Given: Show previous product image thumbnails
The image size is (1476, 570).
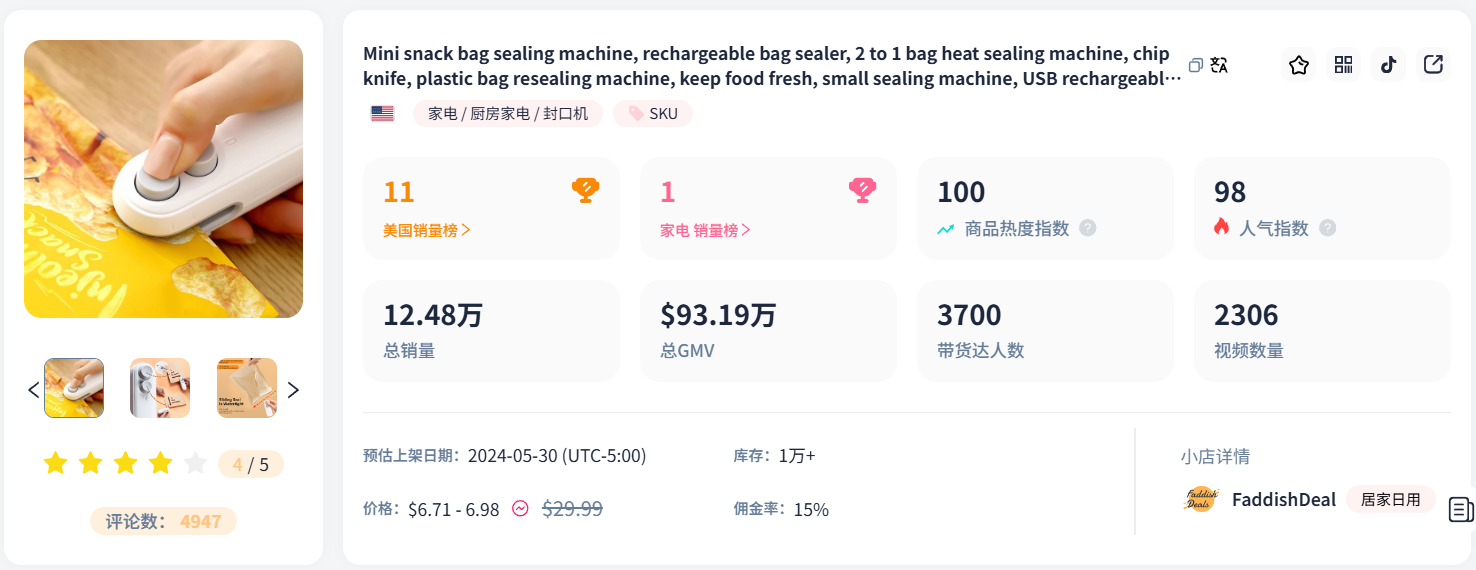Looking at the screenshot, I should click(34, 389).
